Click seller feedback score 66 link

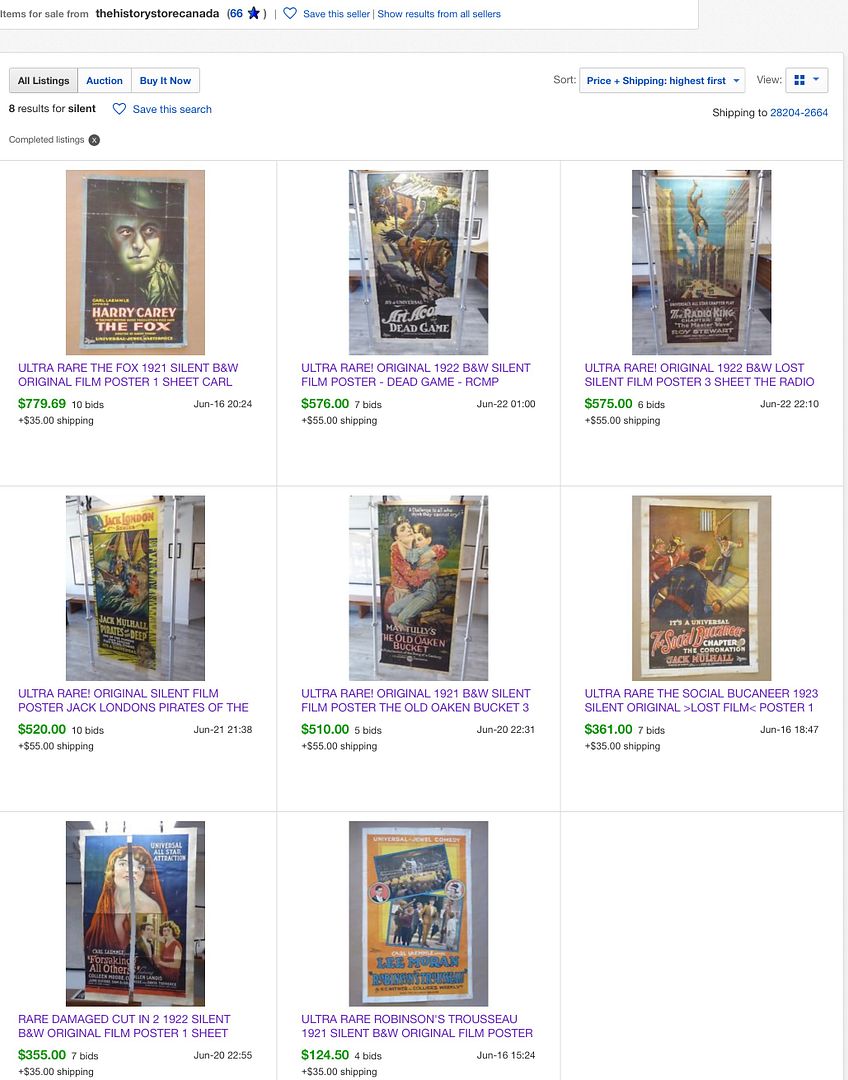click(236, 13)
